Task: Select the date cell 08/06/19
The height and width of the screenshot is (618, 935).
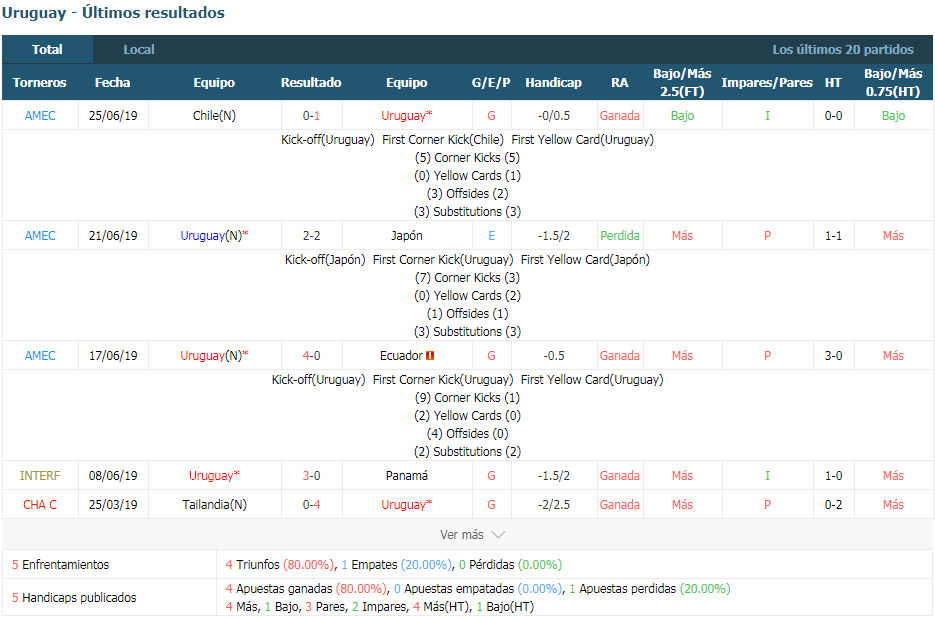Action: [113, 475]
